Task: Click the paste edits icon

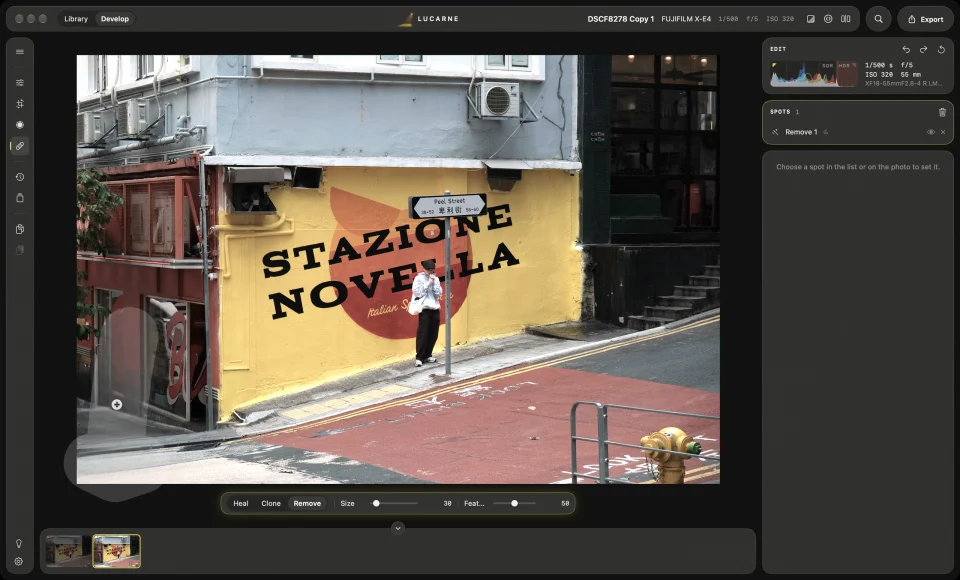Action: pyautogui.click(x=20, y=250)
